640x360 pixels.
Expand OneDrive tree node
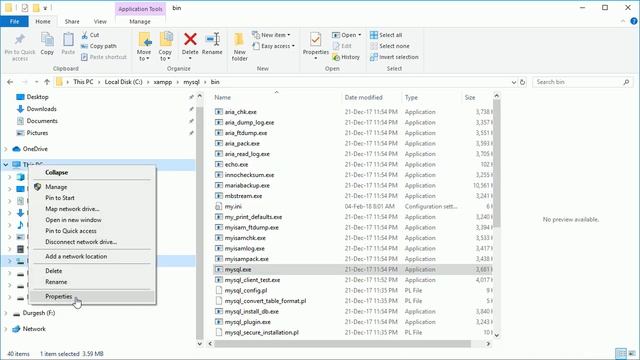[6, 149]
